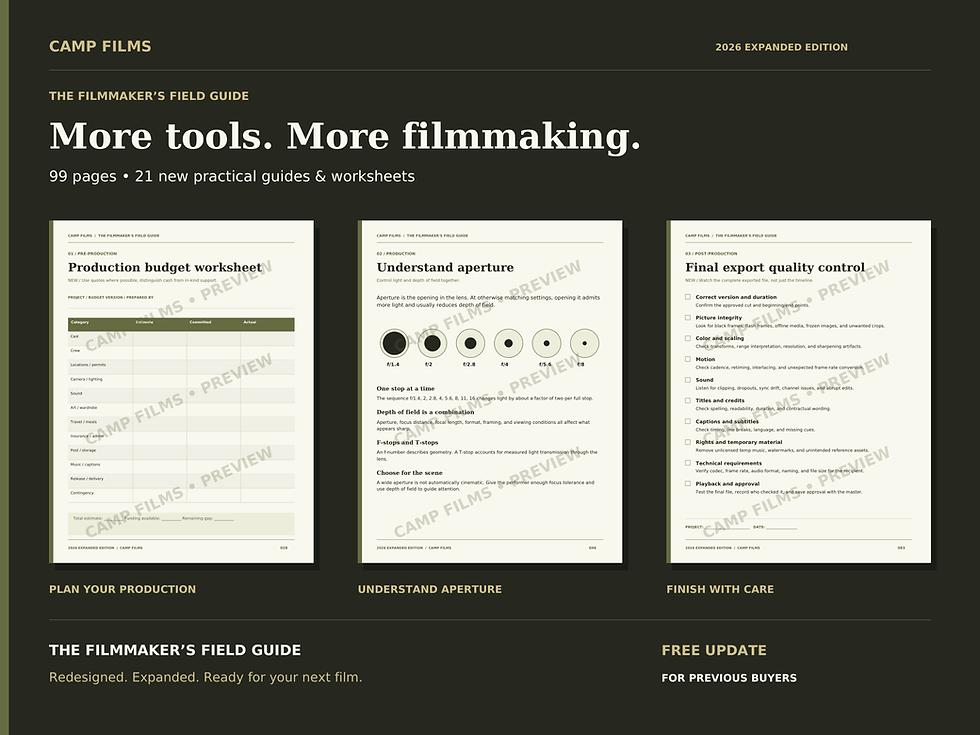Check the 'Captions and subtitles' checkbox
This screenshot has width=980, height=735.
click(688, 422)
